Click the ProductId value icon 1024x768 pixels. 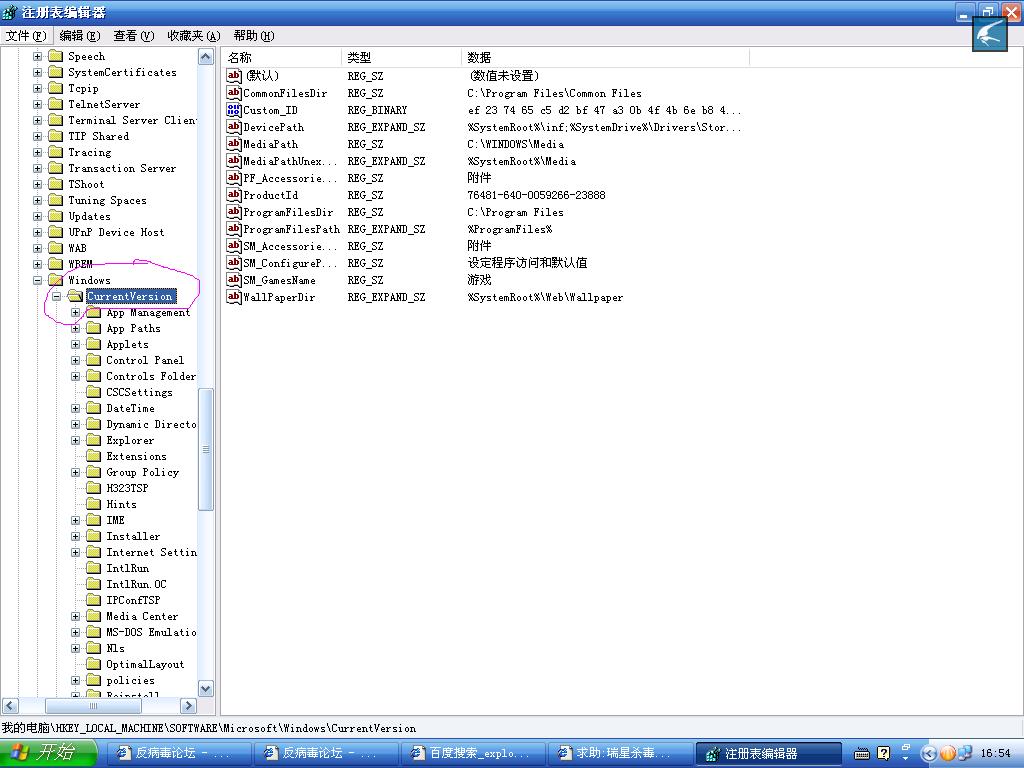[x=234, y=195]
